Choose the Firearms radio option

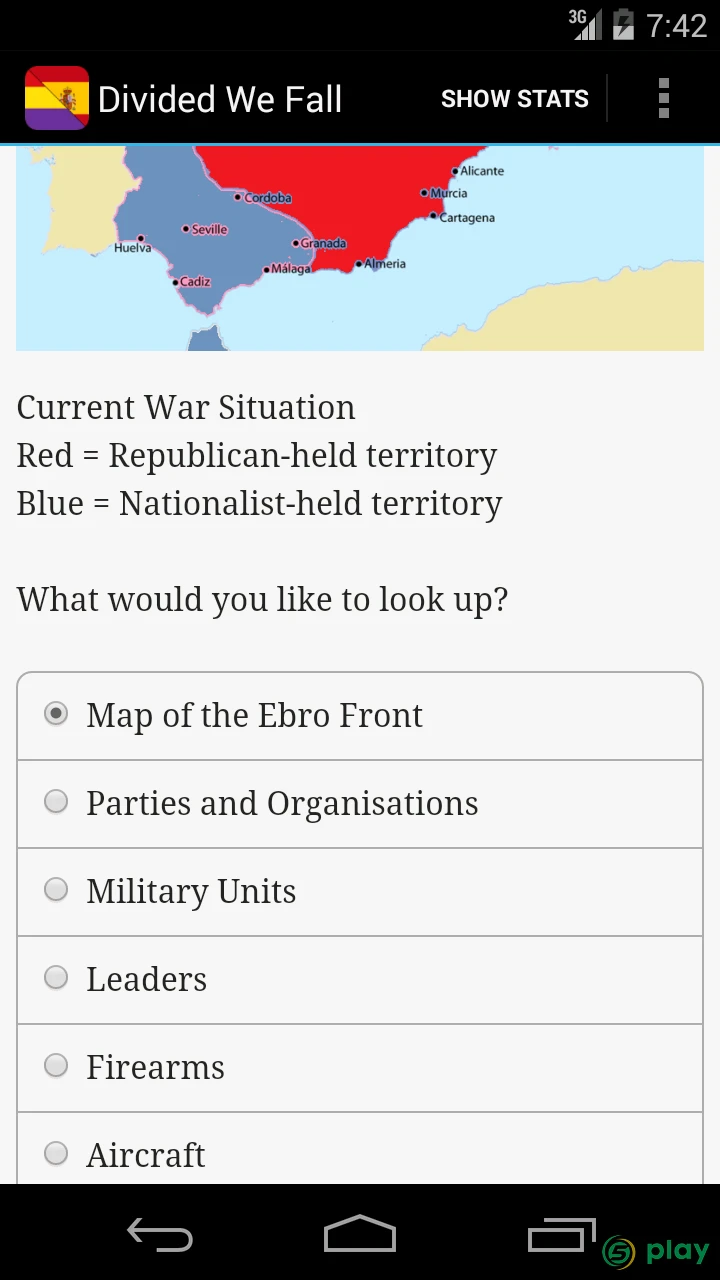click(x=360, y=1068)
